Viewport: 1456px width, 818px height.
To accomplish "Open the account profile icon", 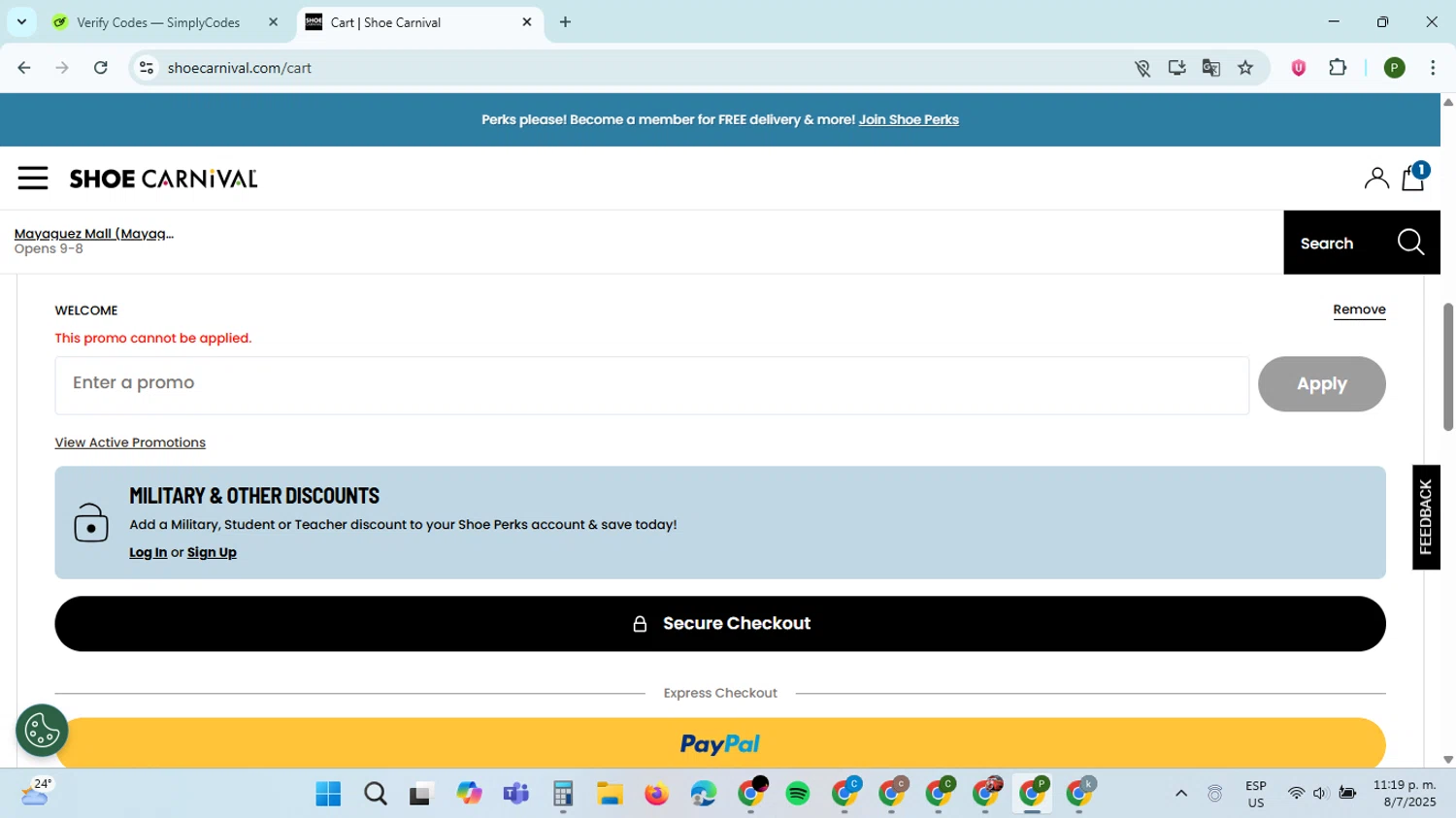I will [1376, 179].
